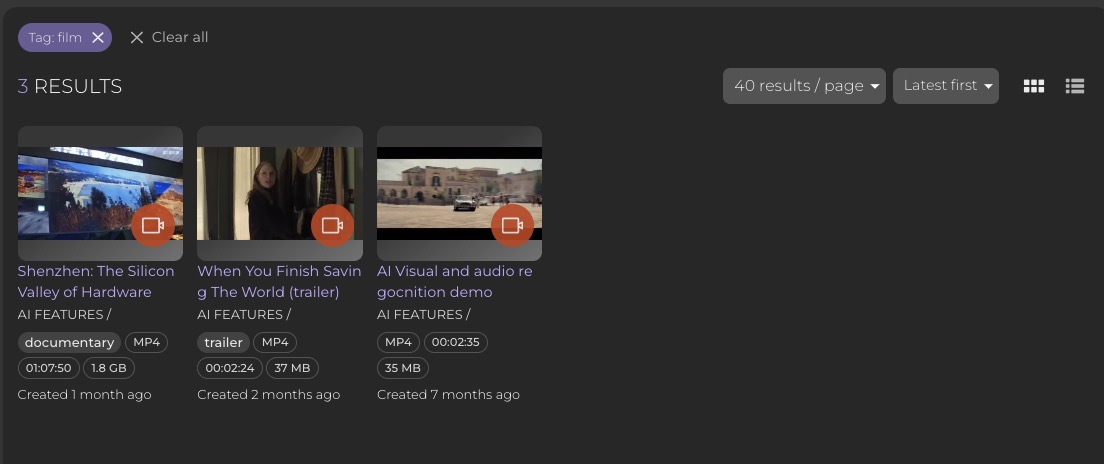This screenshot has width=1104, height=464.
Task: Switch to grid view layout
Action: 1034,87
